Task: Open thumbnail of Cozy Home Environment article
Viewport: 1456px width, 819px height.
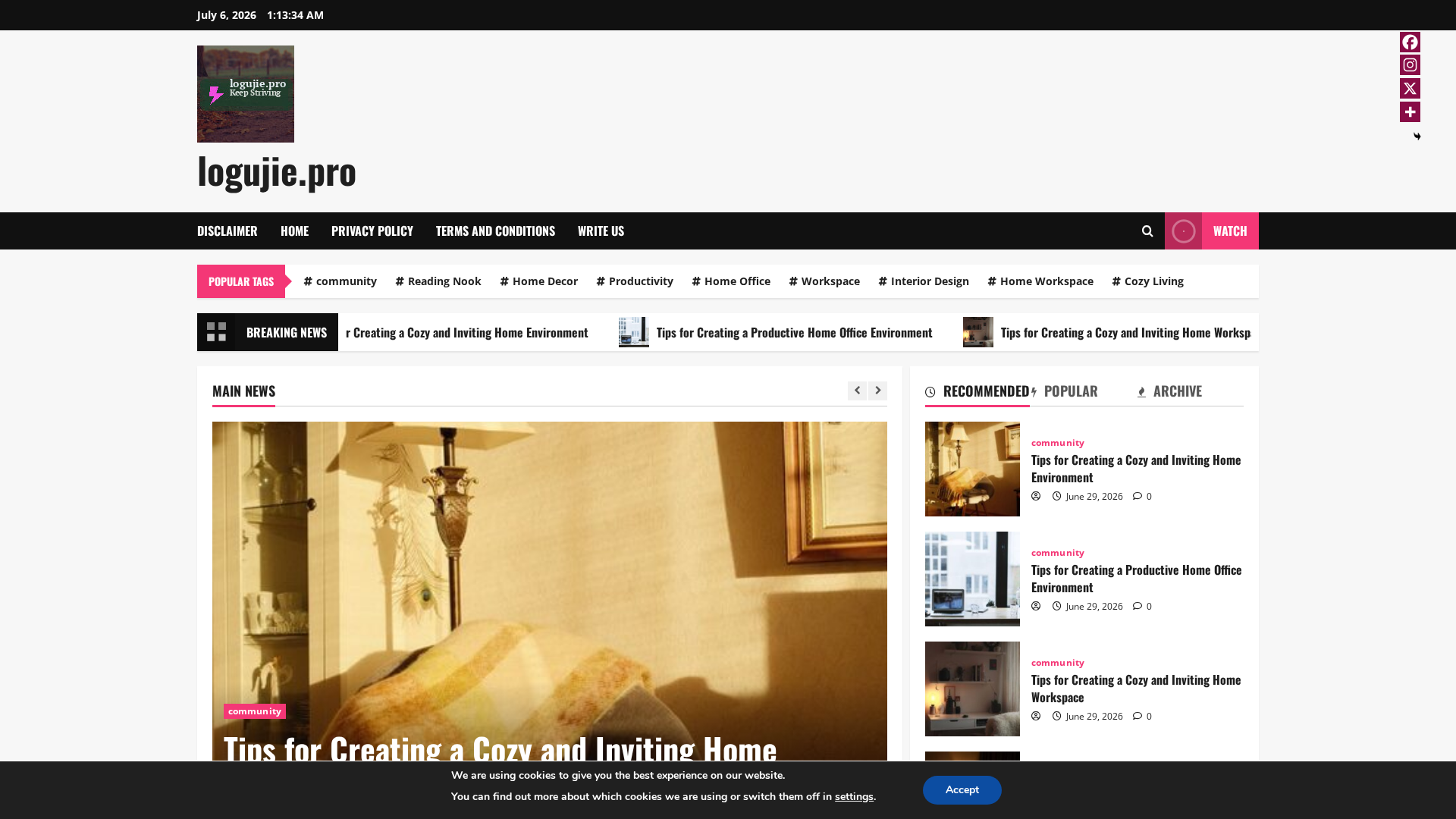Action: point(972,469)
